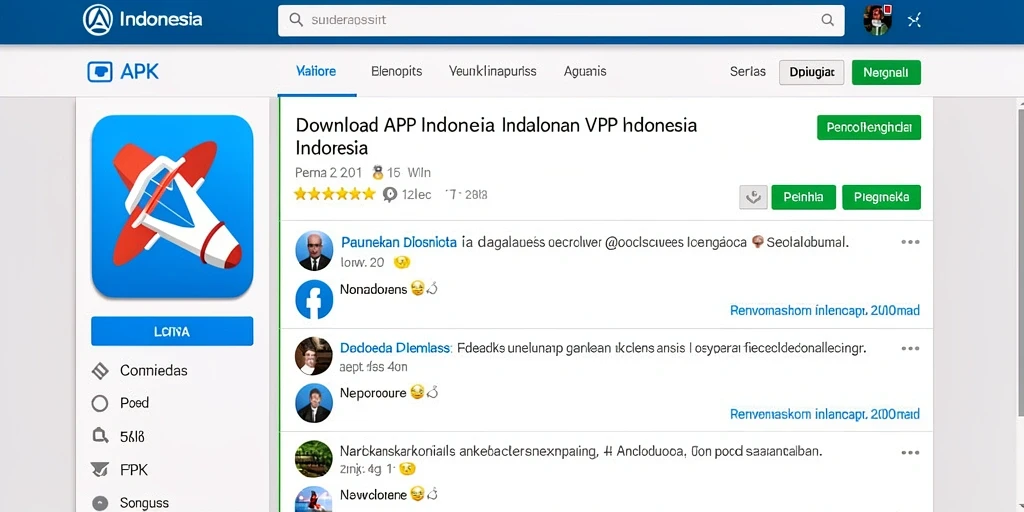The height and width of the screenshot is (512, 1024).
Task: Click the APK section logo icon
Action: coord(100,72)
